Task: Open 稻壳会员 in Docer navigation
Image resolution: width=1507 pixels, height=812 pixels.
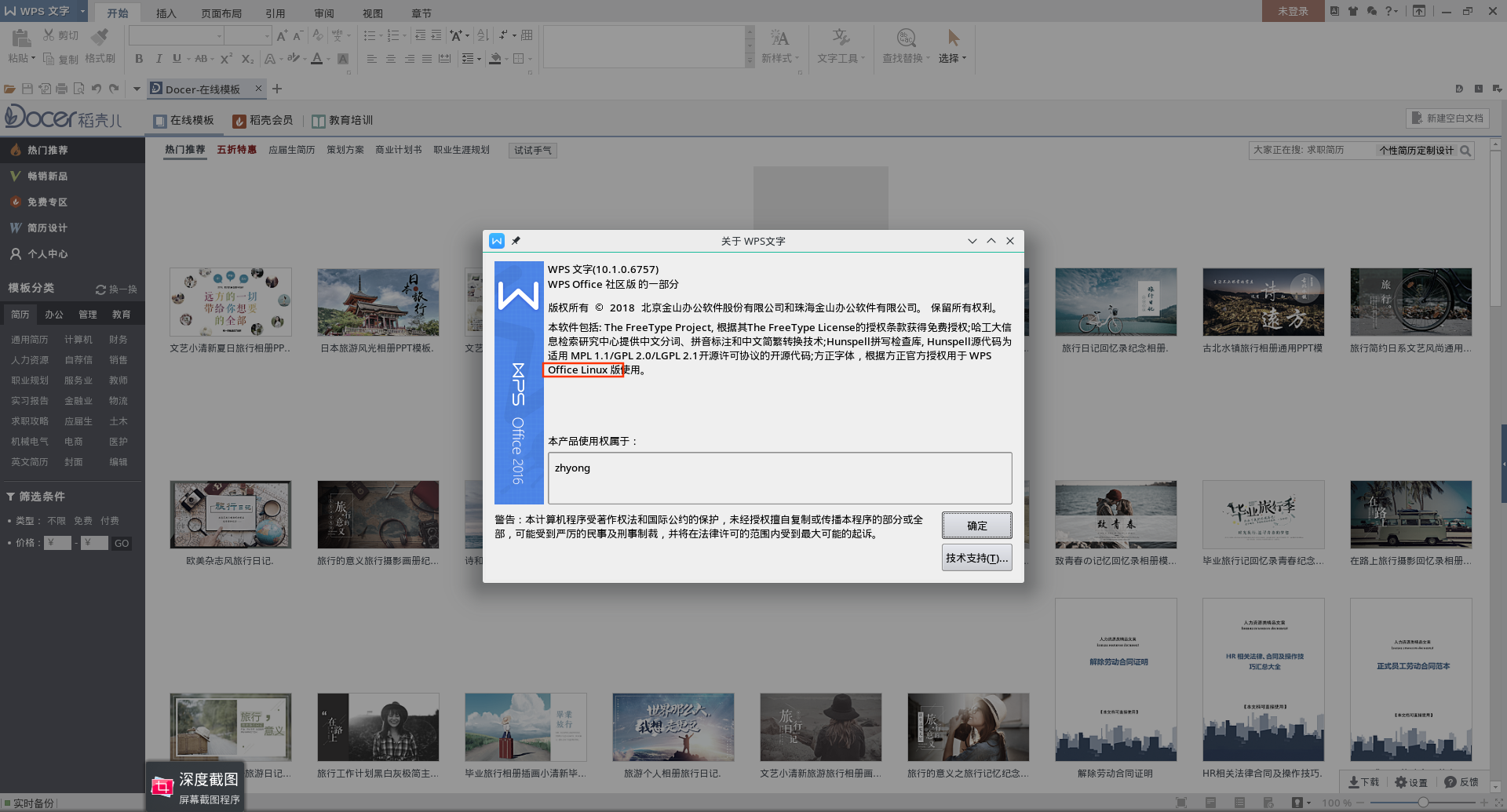Action: coord(263,120)
